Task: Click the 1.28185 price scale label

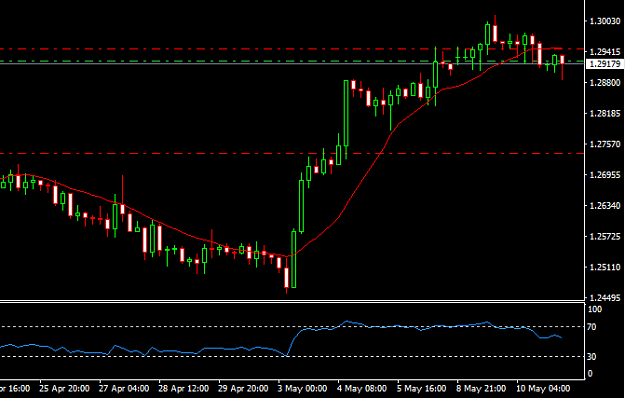Action: [605, 114]
